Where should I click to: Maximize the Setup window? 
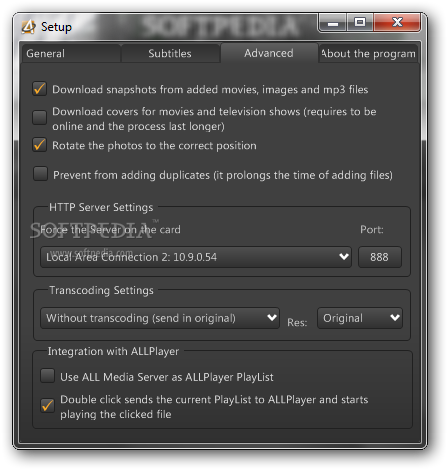(360, 23)
